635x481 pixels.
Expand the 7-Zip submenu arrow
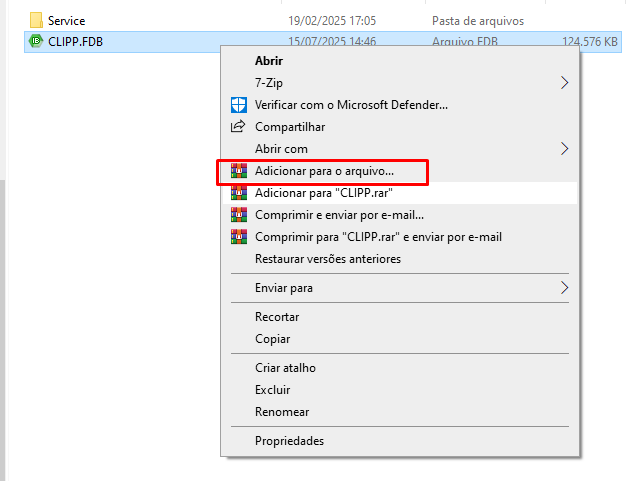564,82
